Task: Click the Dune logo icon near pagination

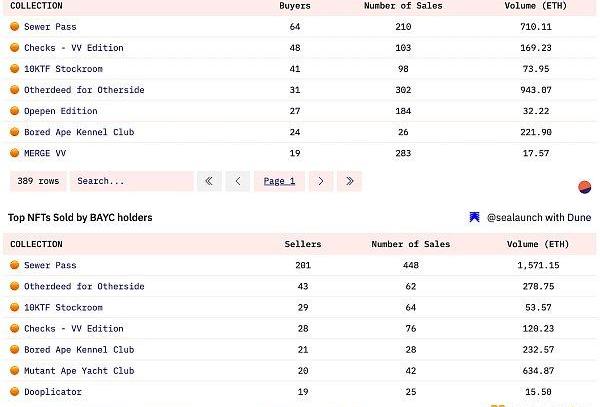Action: point(584,187)
